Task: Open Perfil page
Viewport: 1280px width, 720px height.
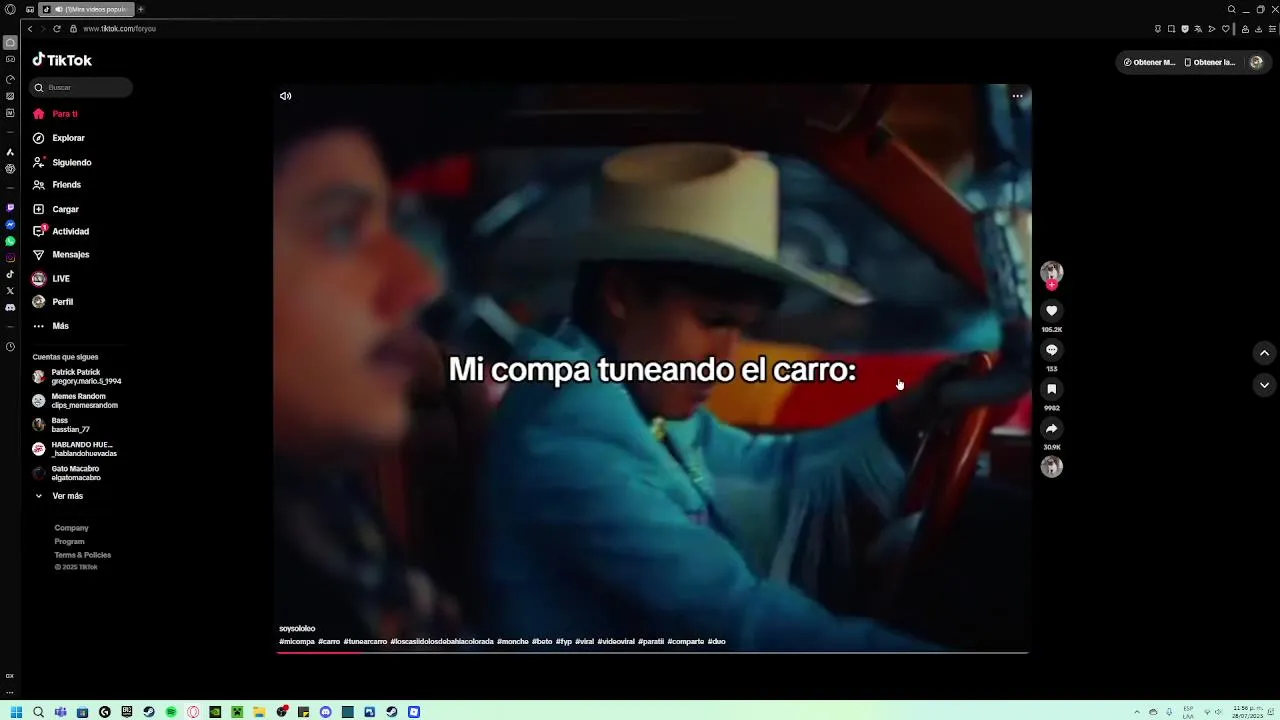Action: [53, 302]
